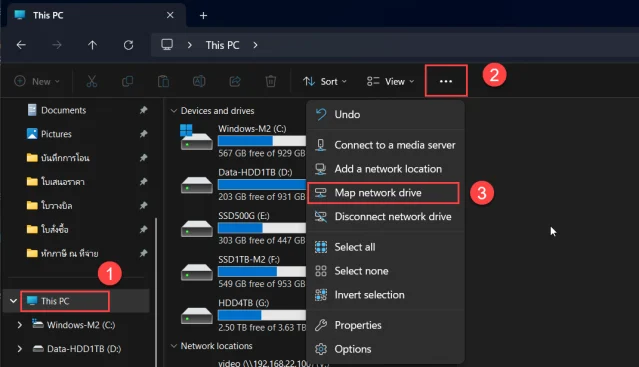Click the computer icon in address bar
Image resolution: width=639 pixels, height=367 pixels.
click(167, 44)
